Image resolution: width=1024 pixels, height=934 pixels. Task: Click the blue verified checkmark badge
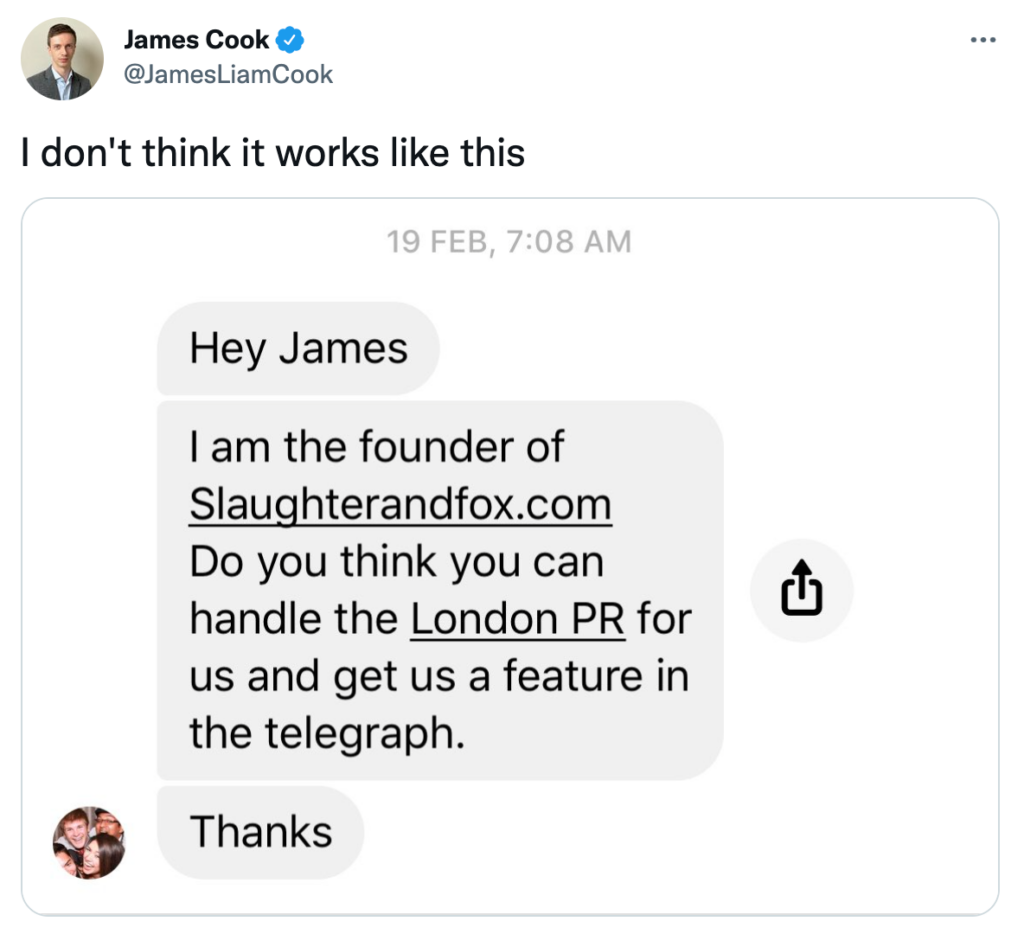291,41
